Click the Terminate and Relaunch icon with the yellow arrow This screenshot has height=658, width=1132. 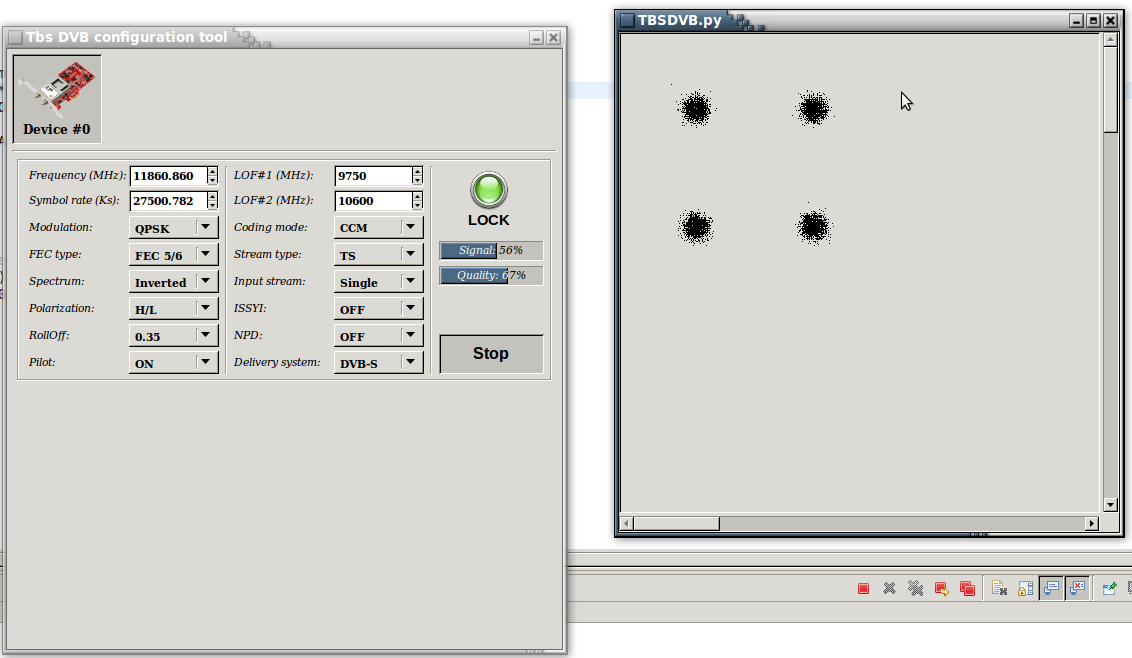click(941, 589)
